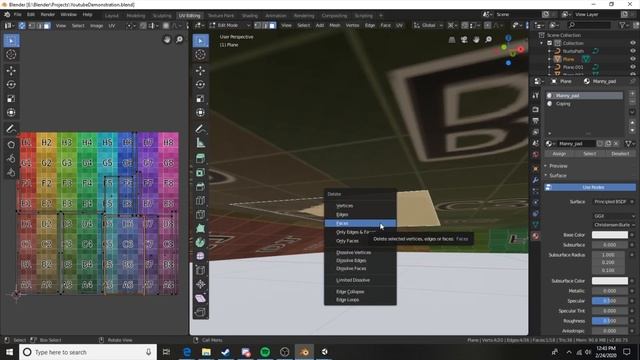Toggle visibility of Plane.001 in outliner
Image resolution: width=640 pixels, height=360 pixels.
tap(633, 67)
